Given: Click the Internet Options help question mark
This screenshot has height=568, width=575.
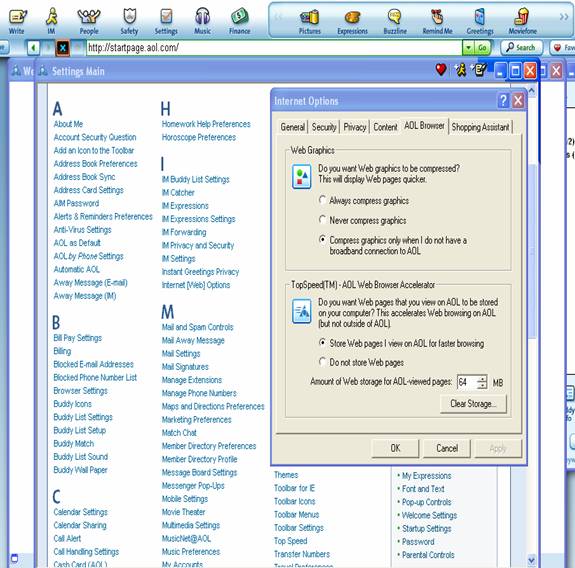Looking at the screenshot, I should [x=503, y=100].
